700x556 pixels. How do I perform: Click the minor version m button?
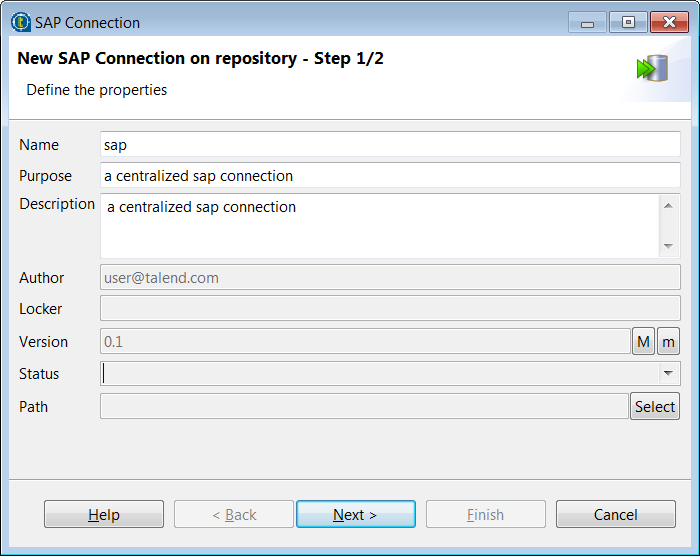click(x=668, y=342)
